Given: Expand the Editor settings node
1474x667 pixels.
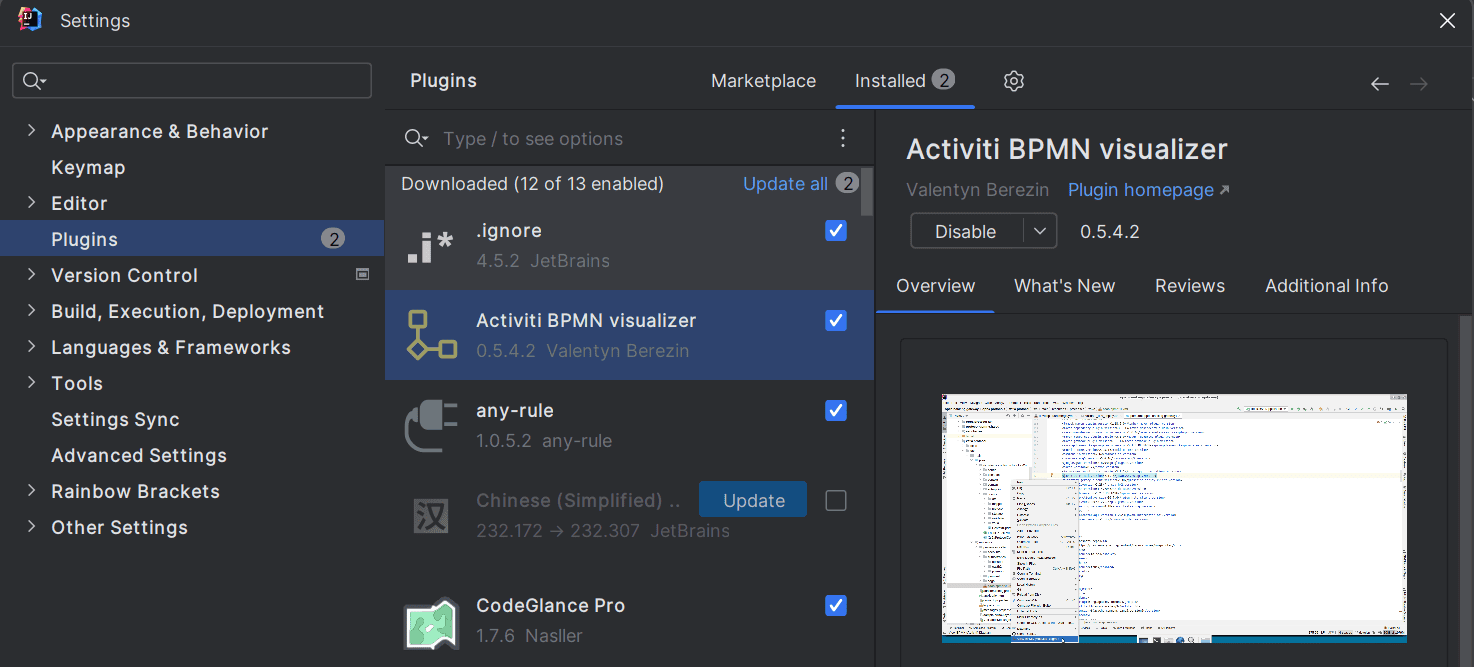Looking at the screenshot, I should (31, 203).
